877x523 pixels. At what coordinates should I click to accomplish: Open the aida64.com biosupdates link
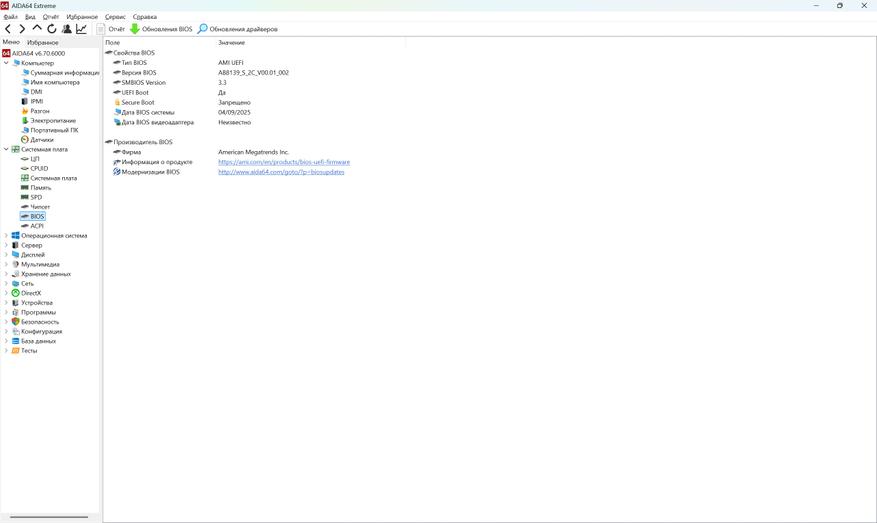click(x=281, y=172)
